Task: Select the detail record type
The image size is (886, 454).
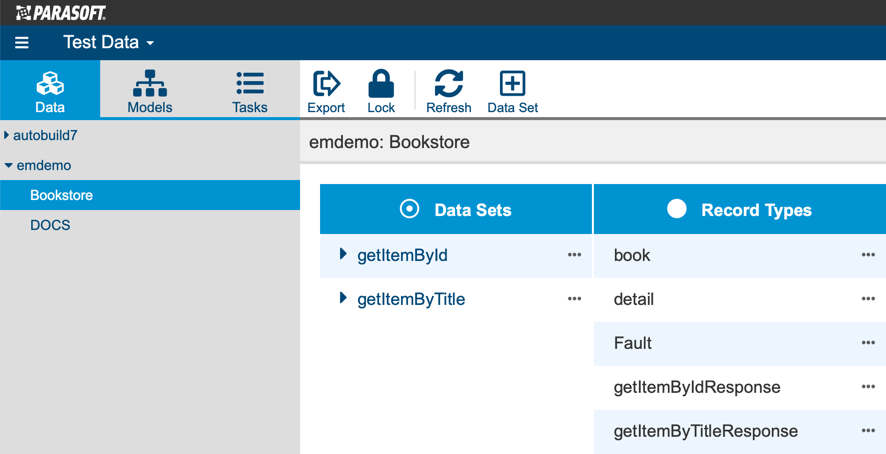Action: pos(633,299)
